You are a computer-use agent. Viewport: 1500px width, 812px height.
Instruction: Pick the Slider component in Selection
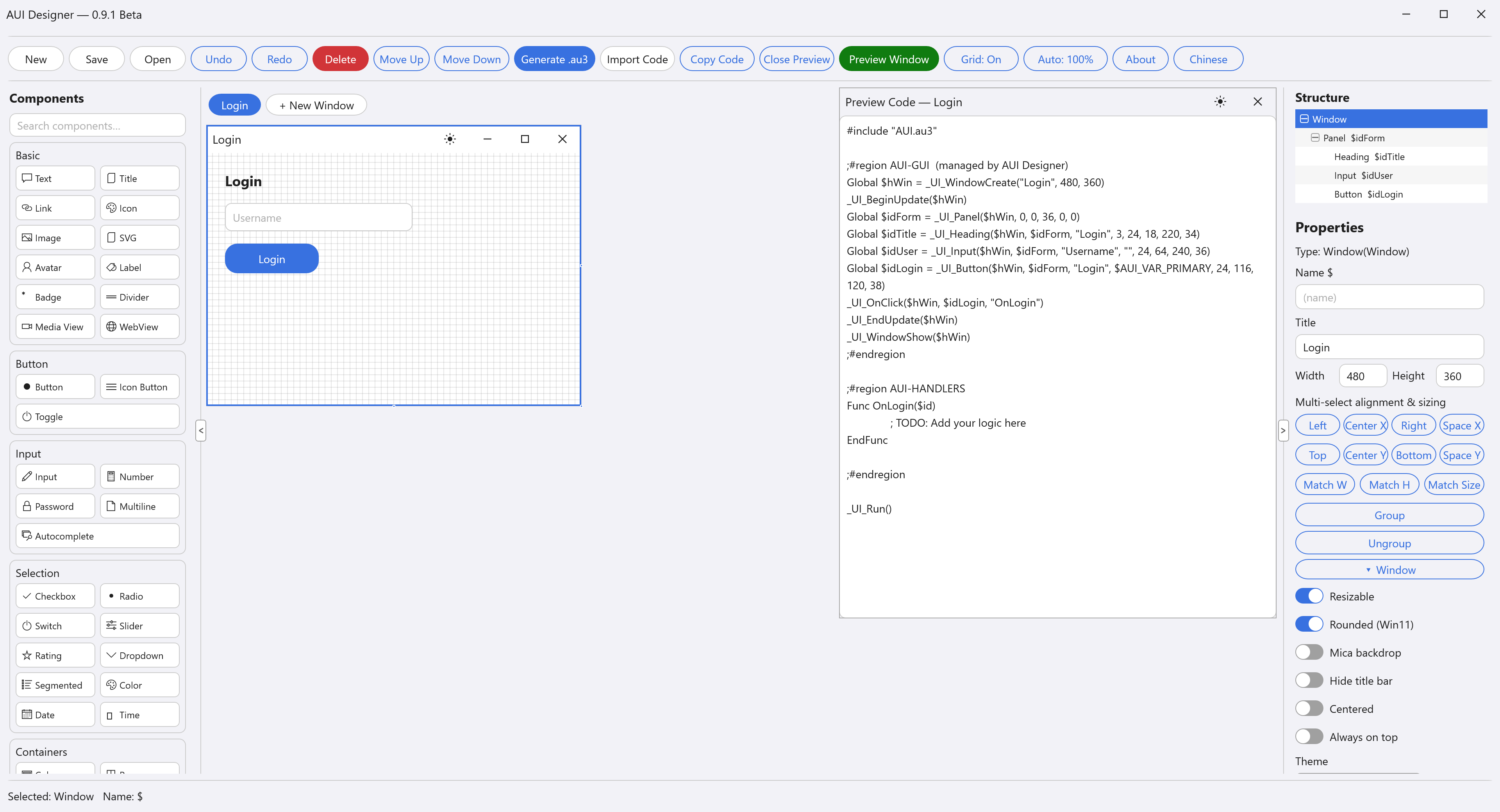pyautogui.click(x=140, y=626)
